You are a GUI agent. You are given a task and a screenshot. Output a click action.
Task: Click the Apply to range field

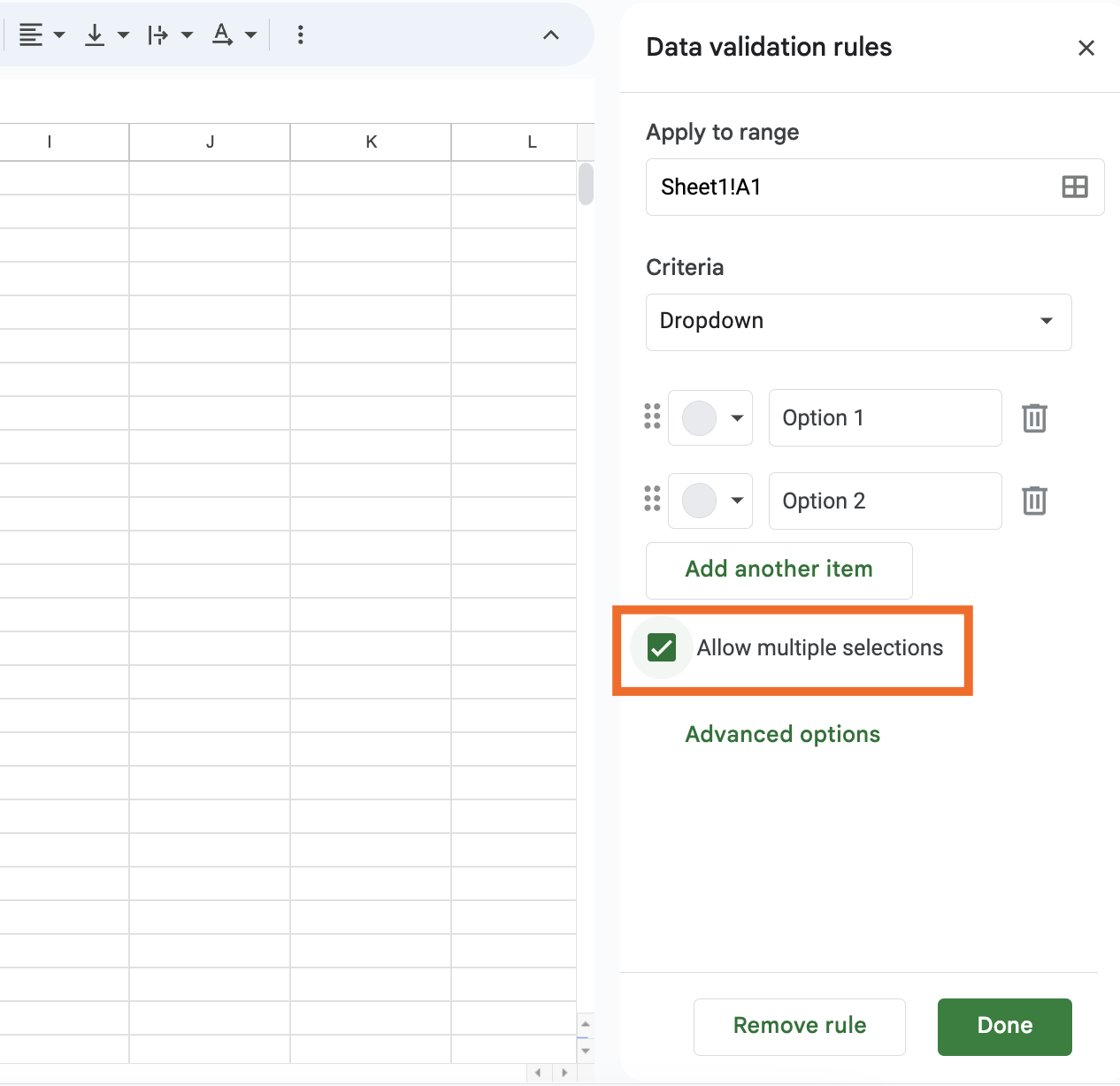(875, 187)
